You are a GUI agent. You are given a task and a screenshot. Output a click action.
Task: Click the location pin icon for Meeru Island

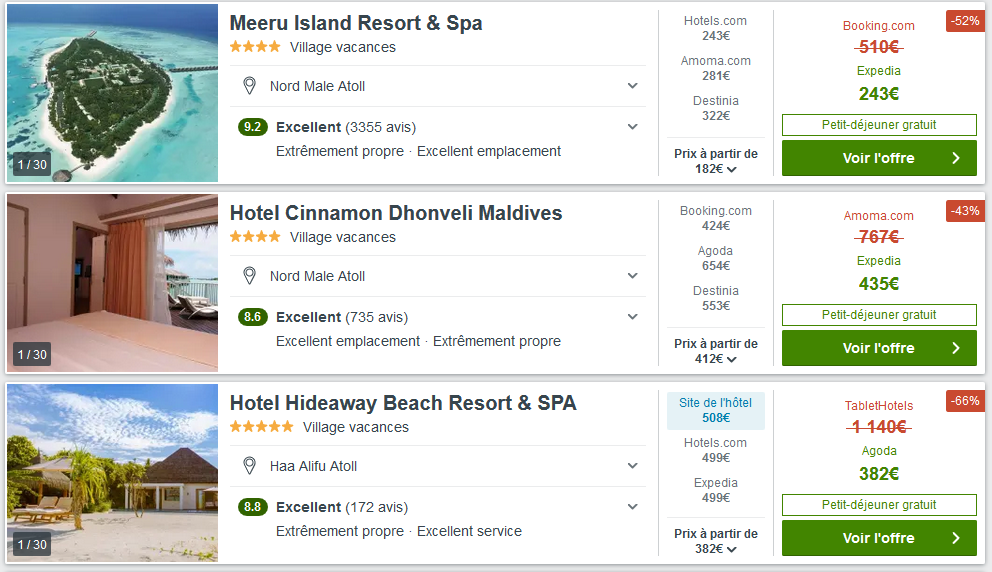249,86
